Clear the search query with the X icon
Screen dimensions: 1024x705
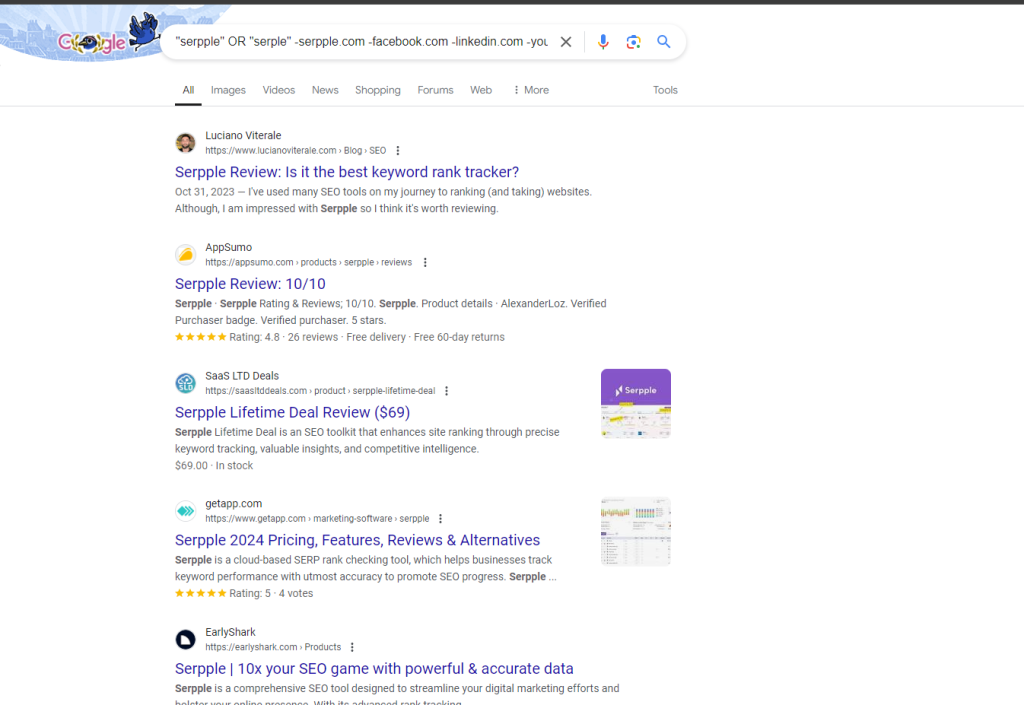[566, 42]
